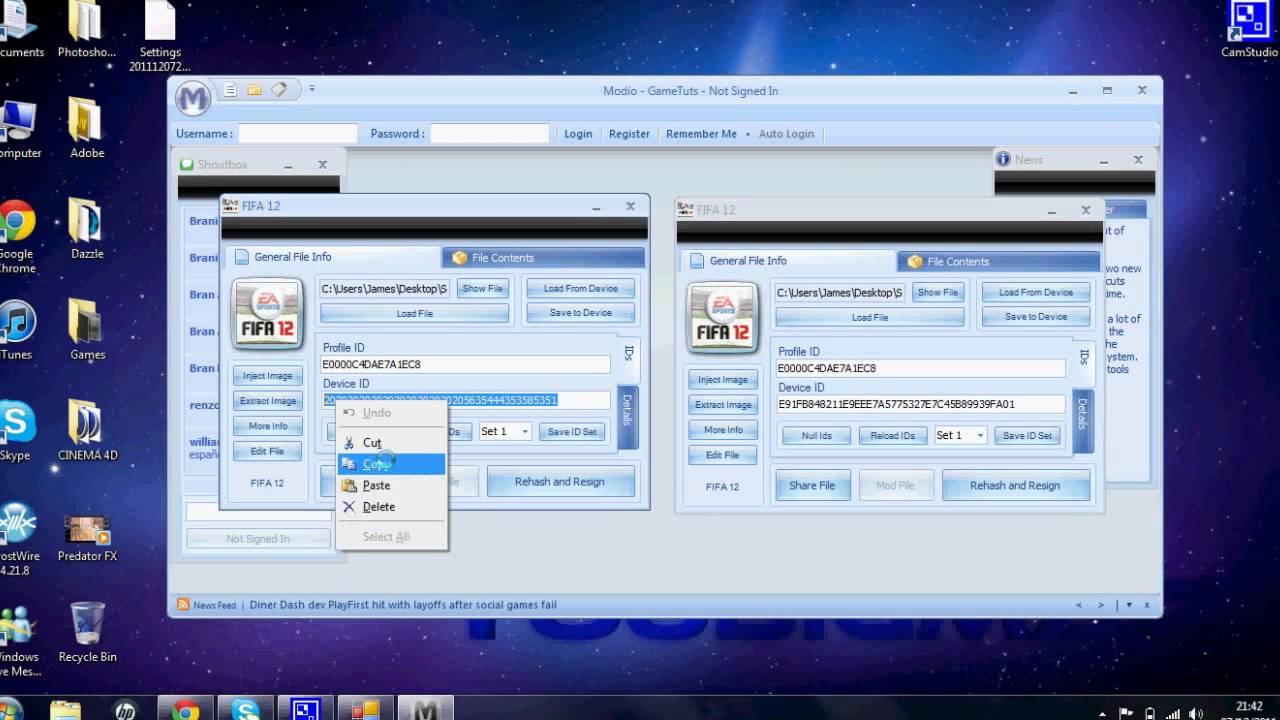Image resolution: width=1280 pixels, height=720 pixels.
Task: Go to previous news feed item arrow
Action: (x=1078, y=605)
